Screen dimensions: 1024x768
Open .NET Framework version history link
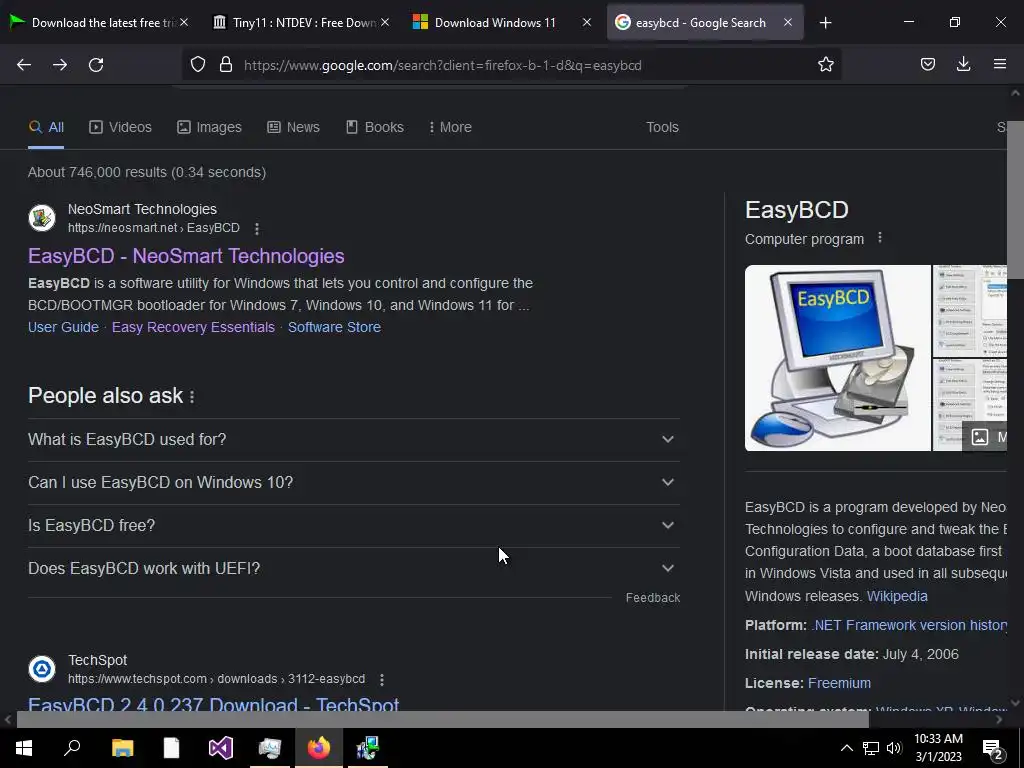[909, 625]
